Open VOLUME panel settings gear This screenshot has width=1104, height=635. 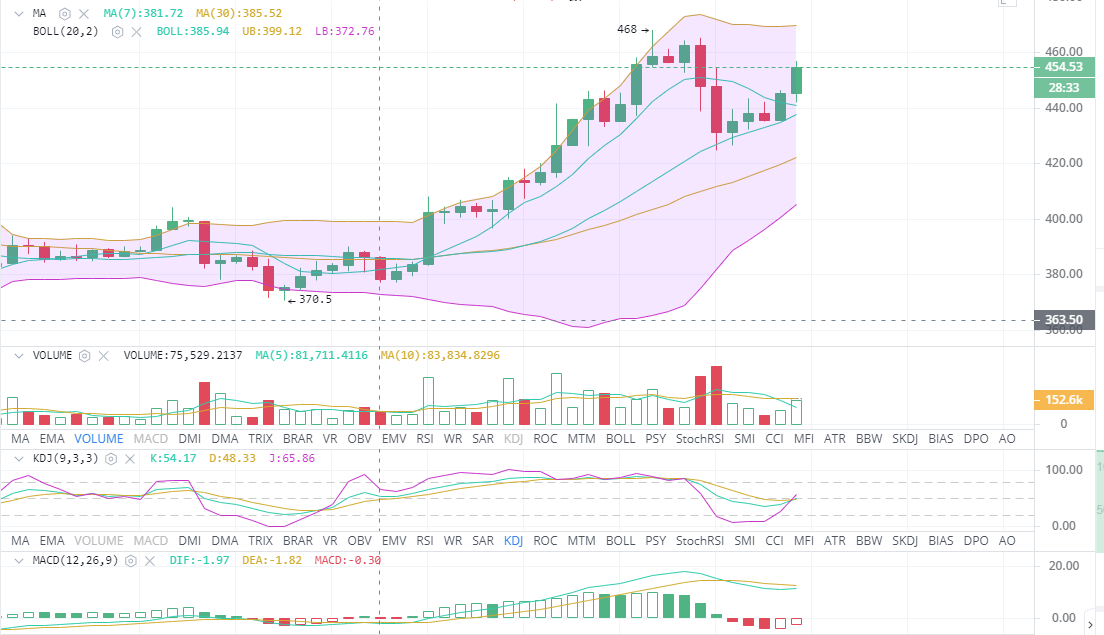point(84,356)
